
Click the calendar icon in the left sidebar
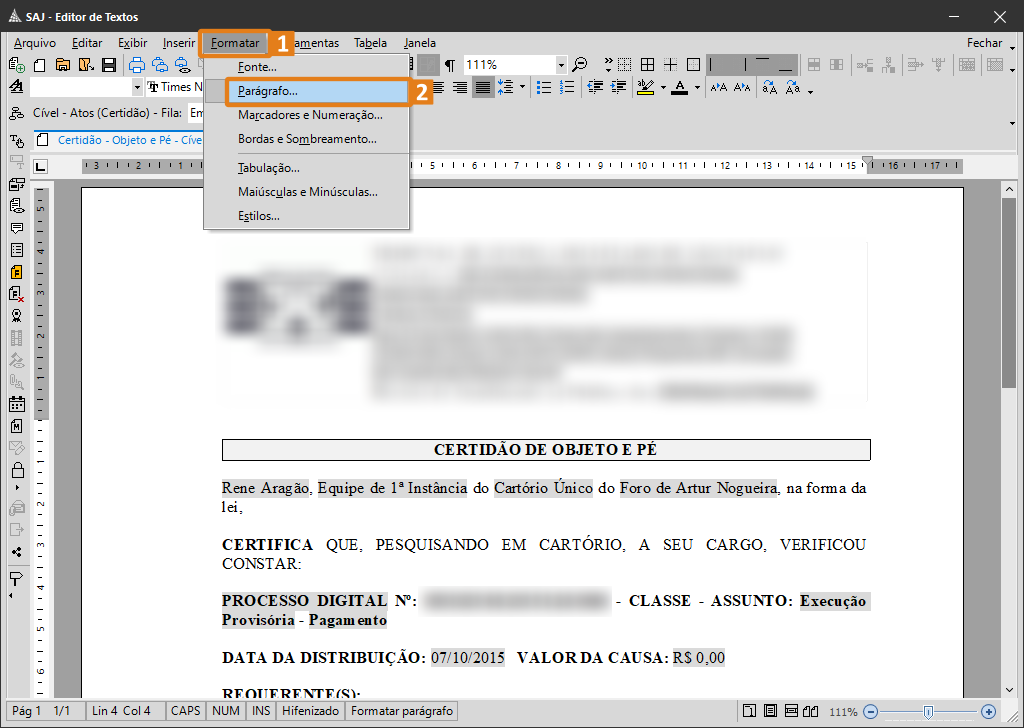(17, 404)
